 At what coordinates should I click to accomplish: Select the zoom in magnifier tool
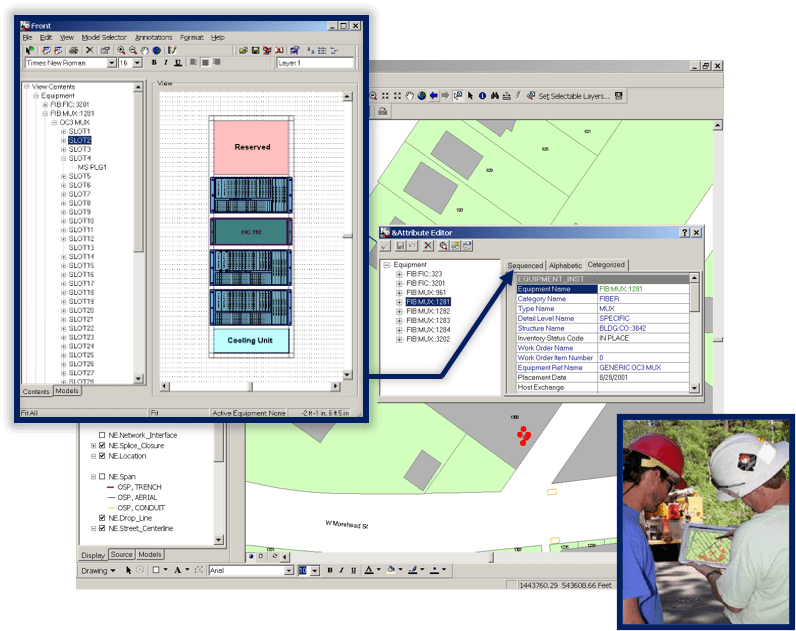point(121,49)
